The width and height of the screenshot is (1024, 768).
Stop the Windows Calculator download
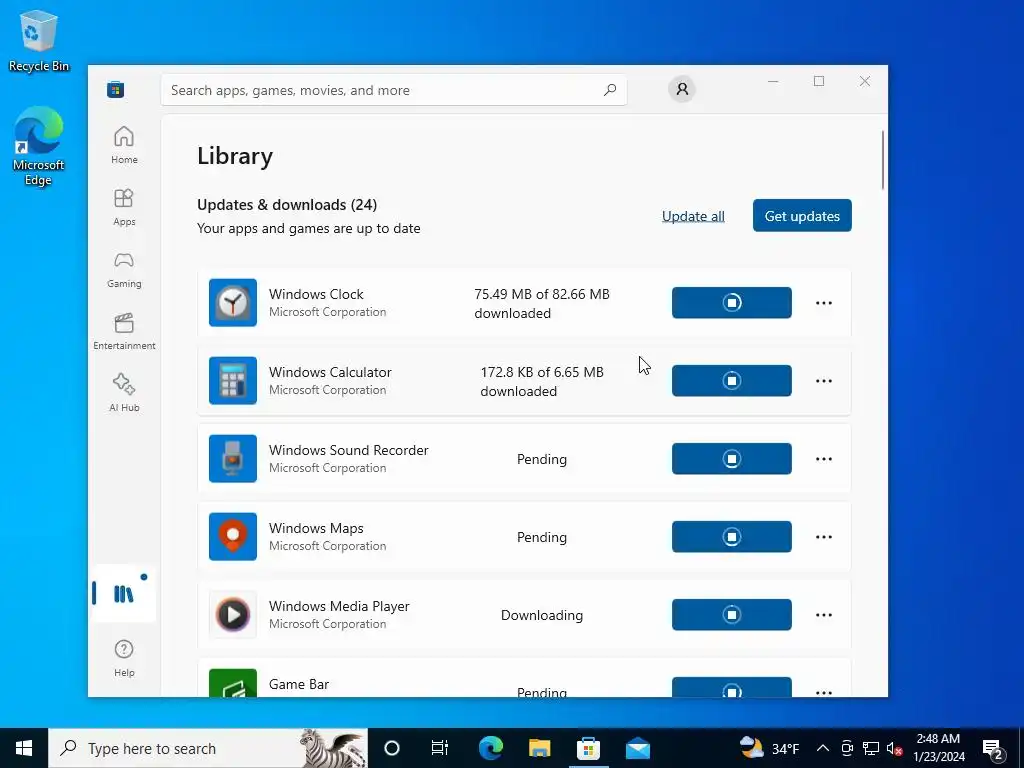coord(731,380)
